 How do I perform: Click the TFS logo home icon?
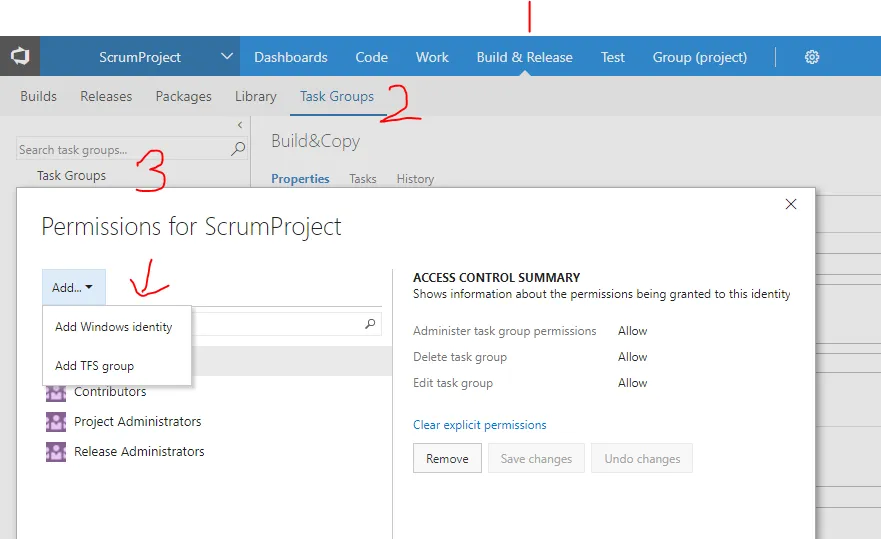click(20, 56)
